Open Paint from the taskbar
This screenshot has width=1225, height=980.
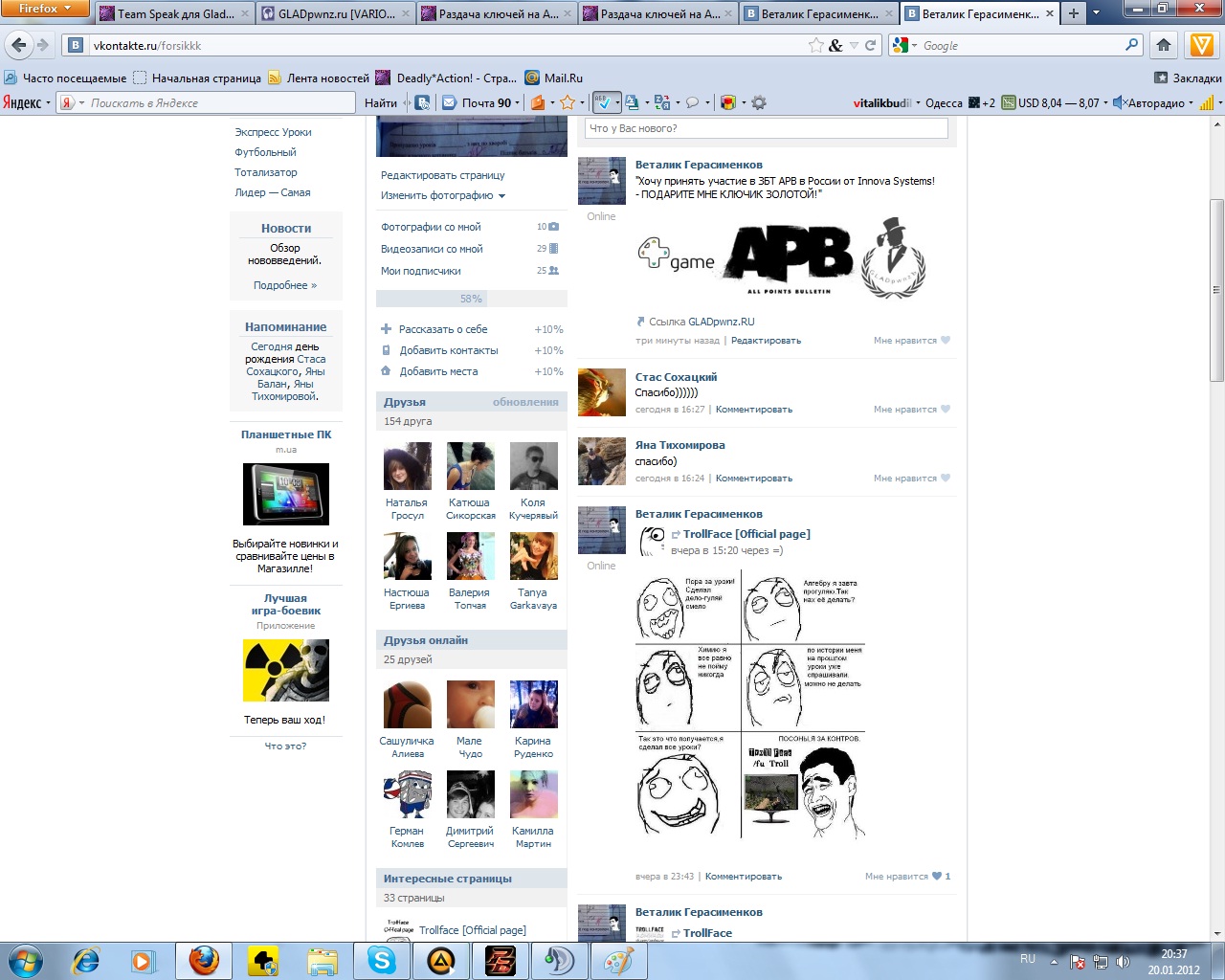pyautogui.click(x=619, y=960)
